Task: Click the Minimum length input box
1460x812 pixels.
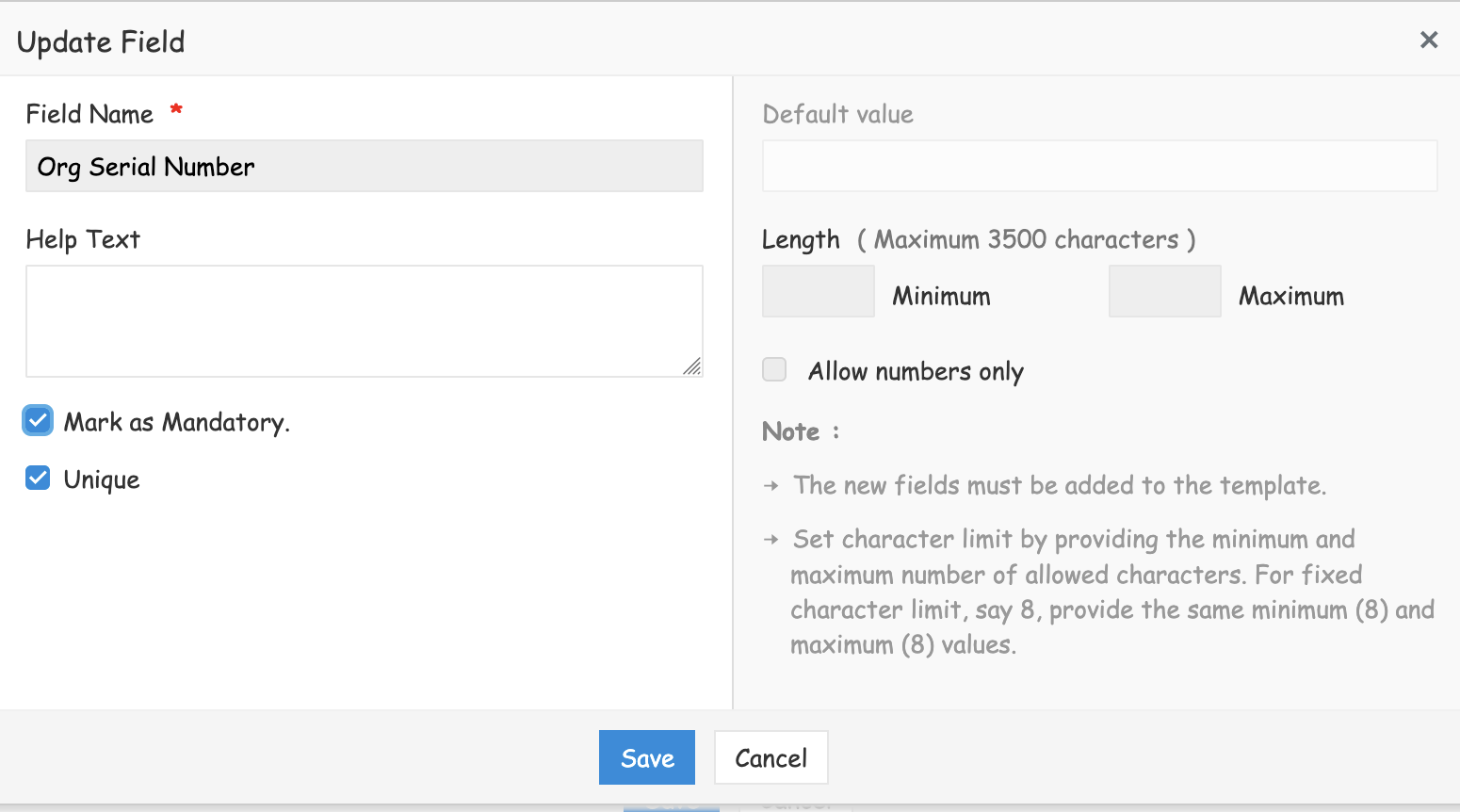Action: click(x=819, y=291)
